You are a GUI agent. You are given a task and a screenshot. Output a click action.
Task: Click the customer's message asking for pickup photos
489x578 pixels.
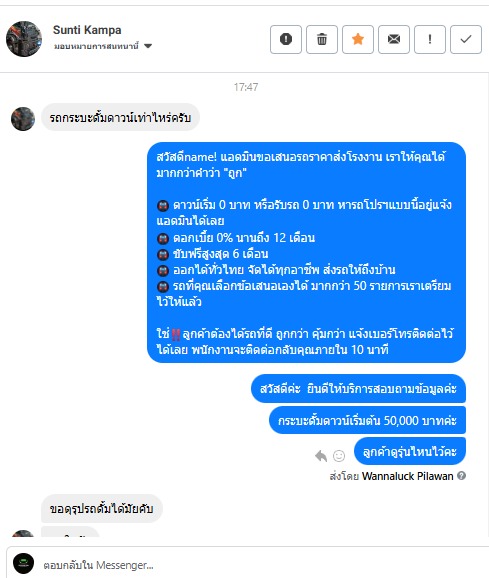point(102,509)
